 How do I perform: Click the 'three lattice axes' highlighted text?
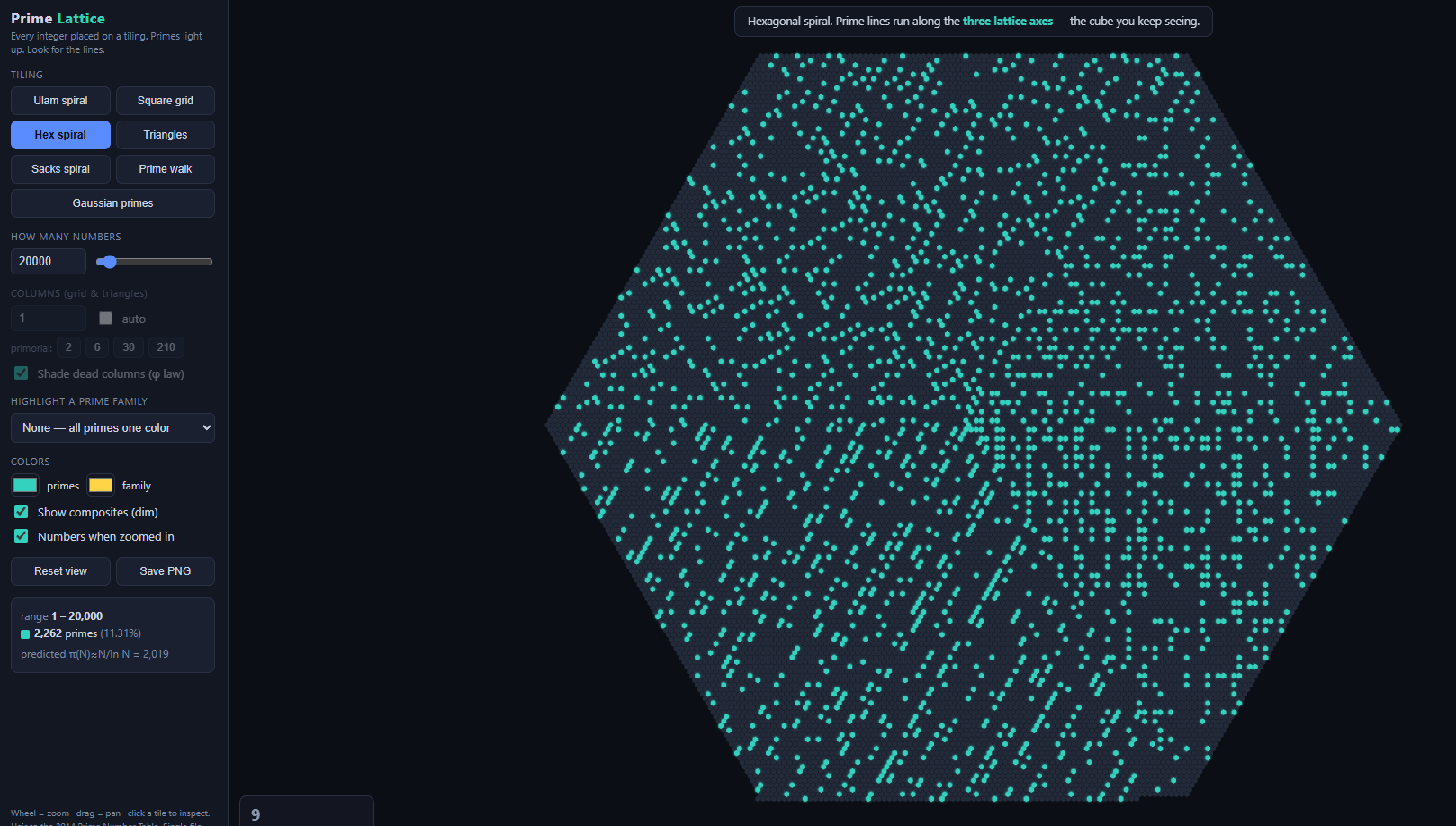tap(1007, 22)
